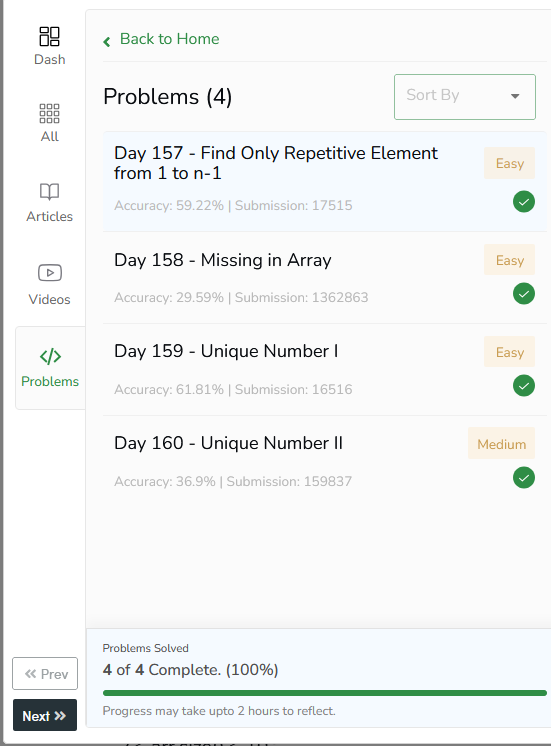
Task: Open Day 158 - Missing in Array
Action: [223, 260]
